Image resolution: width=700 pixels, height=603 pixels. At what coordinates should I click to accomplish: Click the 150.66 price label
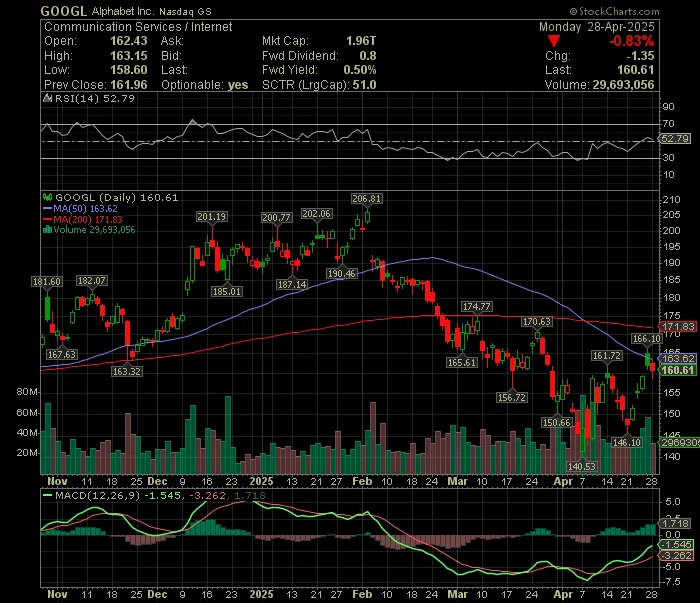coord(557,422)
